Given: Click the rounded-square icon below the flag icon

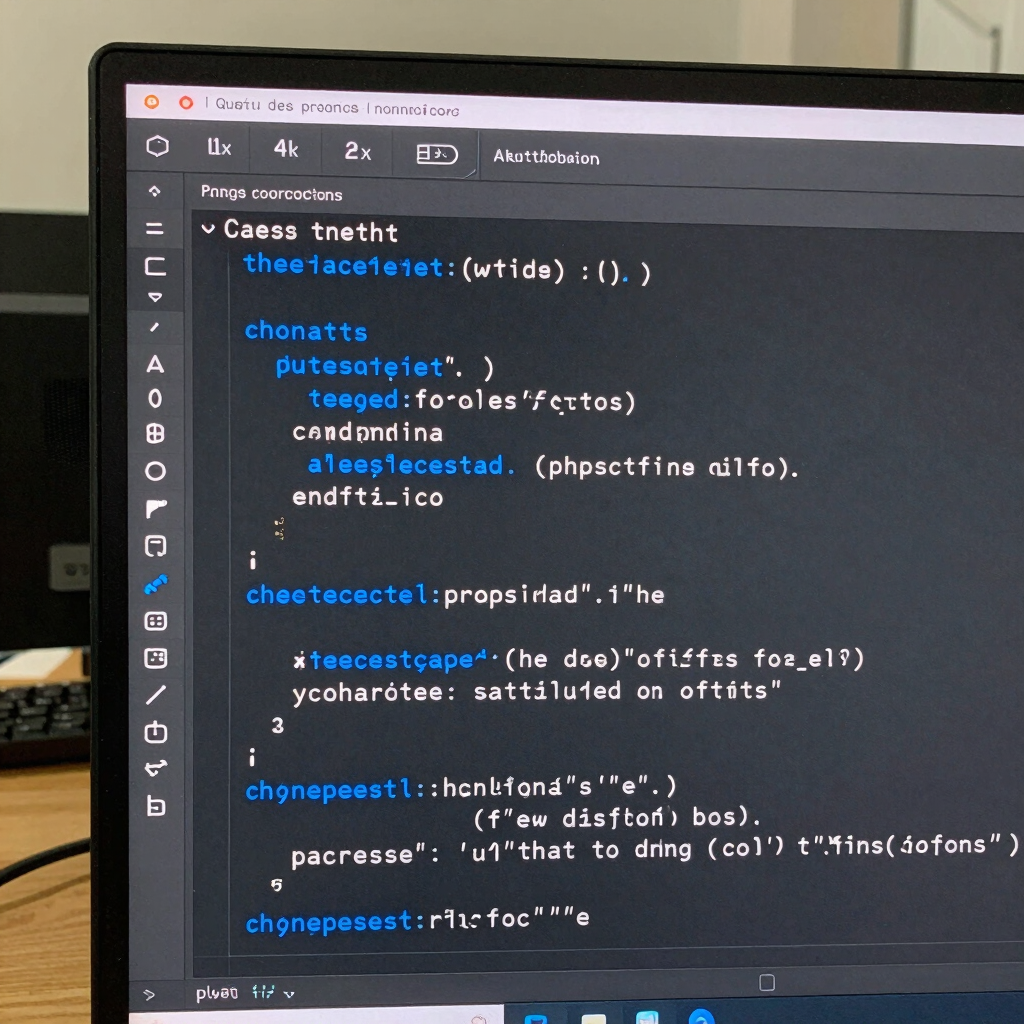Looking at the screenshot, I should point(155,546).
